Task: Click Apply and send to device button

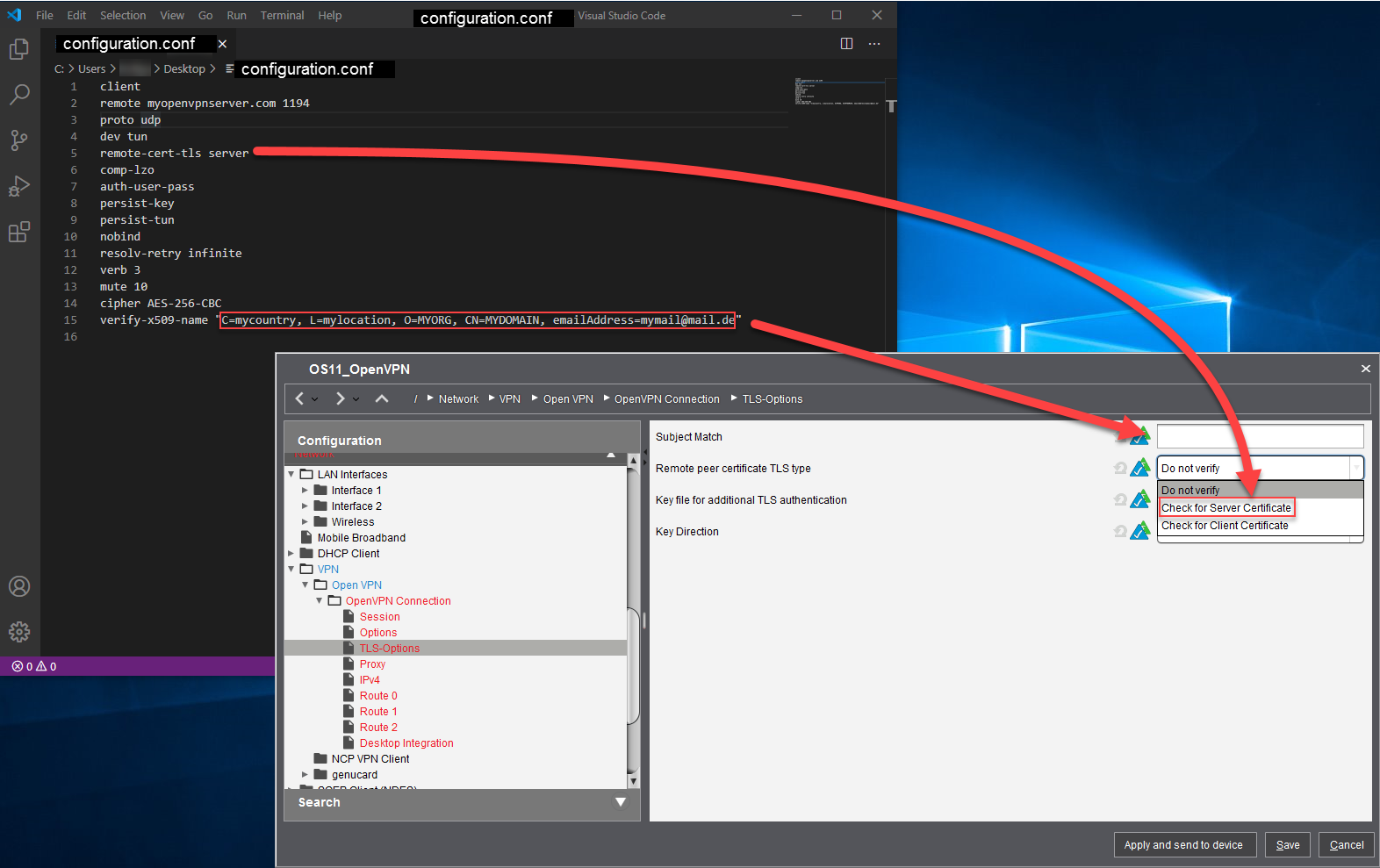Action: click(1183, 845)
